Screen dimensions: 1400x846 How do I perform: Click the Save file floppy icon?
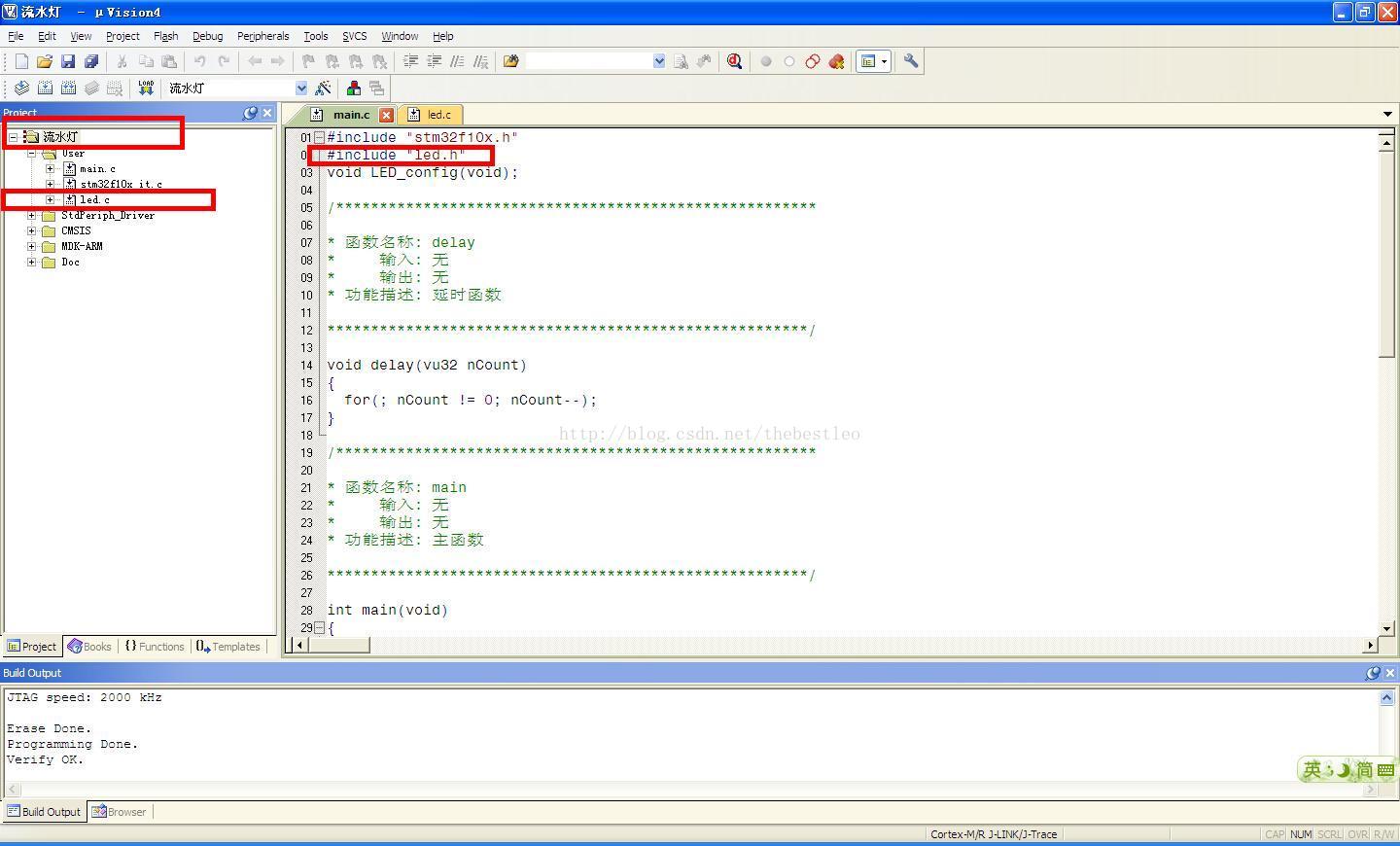[x=68, y=61]
